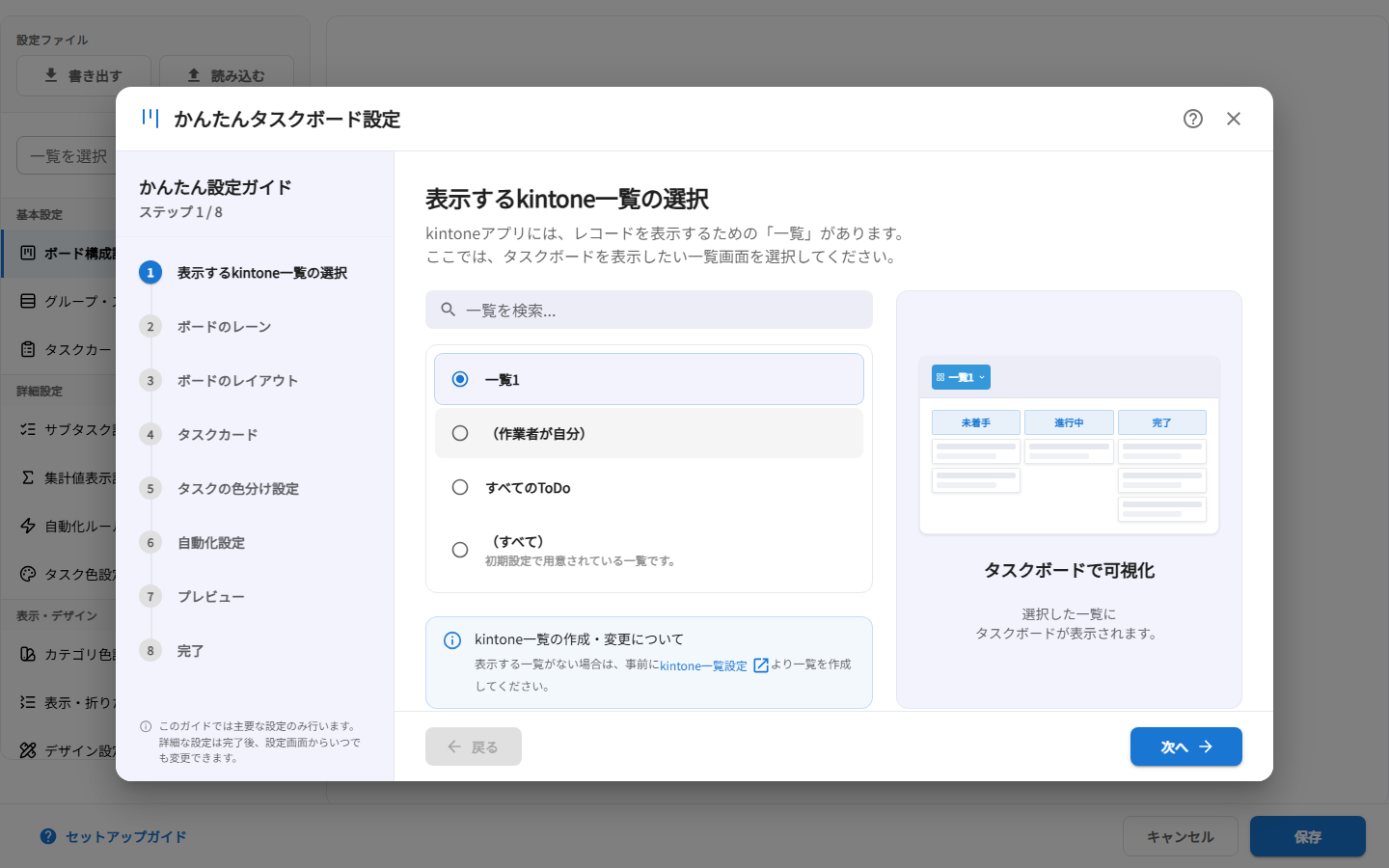Click the disabled 戻る button

[x=474, y=746]
